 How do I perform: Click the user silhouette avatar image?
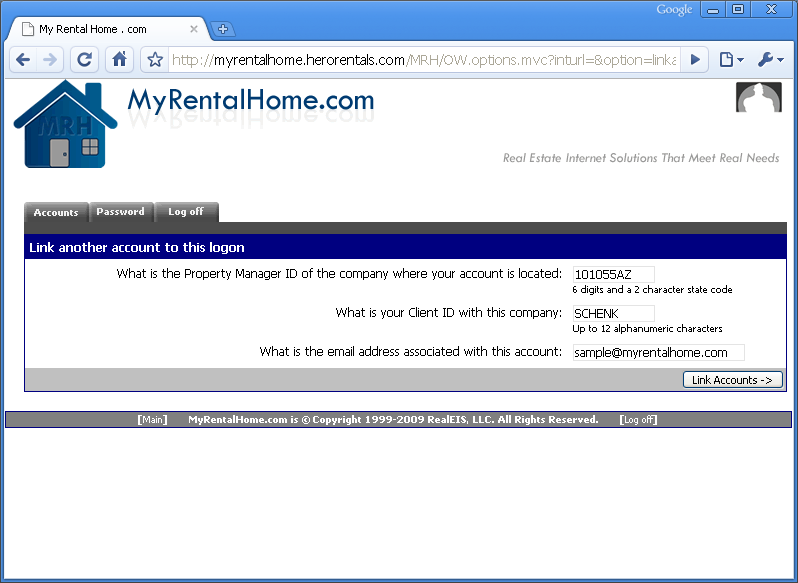759,97
